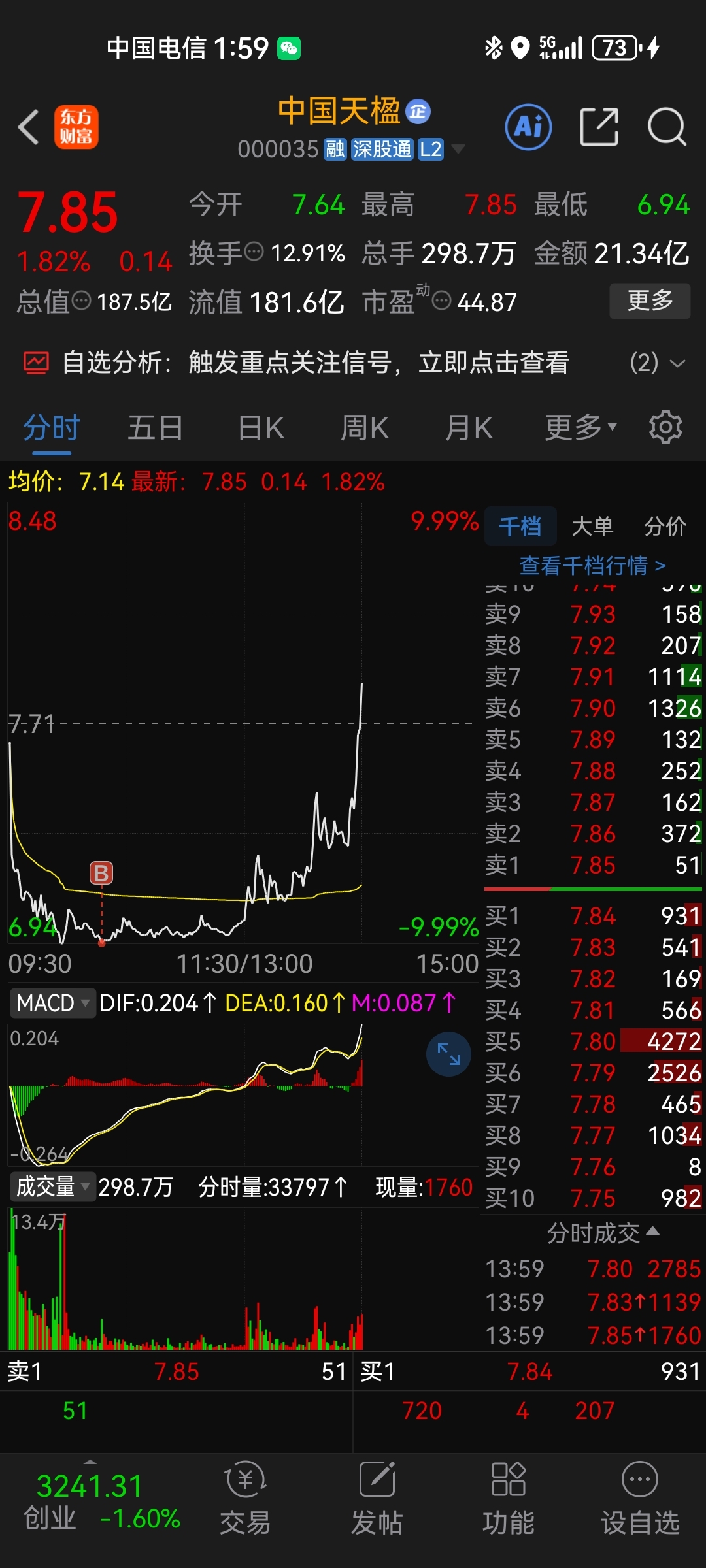Image resolution: width=706 pixels, height=1568 pixels.
Task: Tap battery indicator in status bar
Action: (x=616, y=48)
